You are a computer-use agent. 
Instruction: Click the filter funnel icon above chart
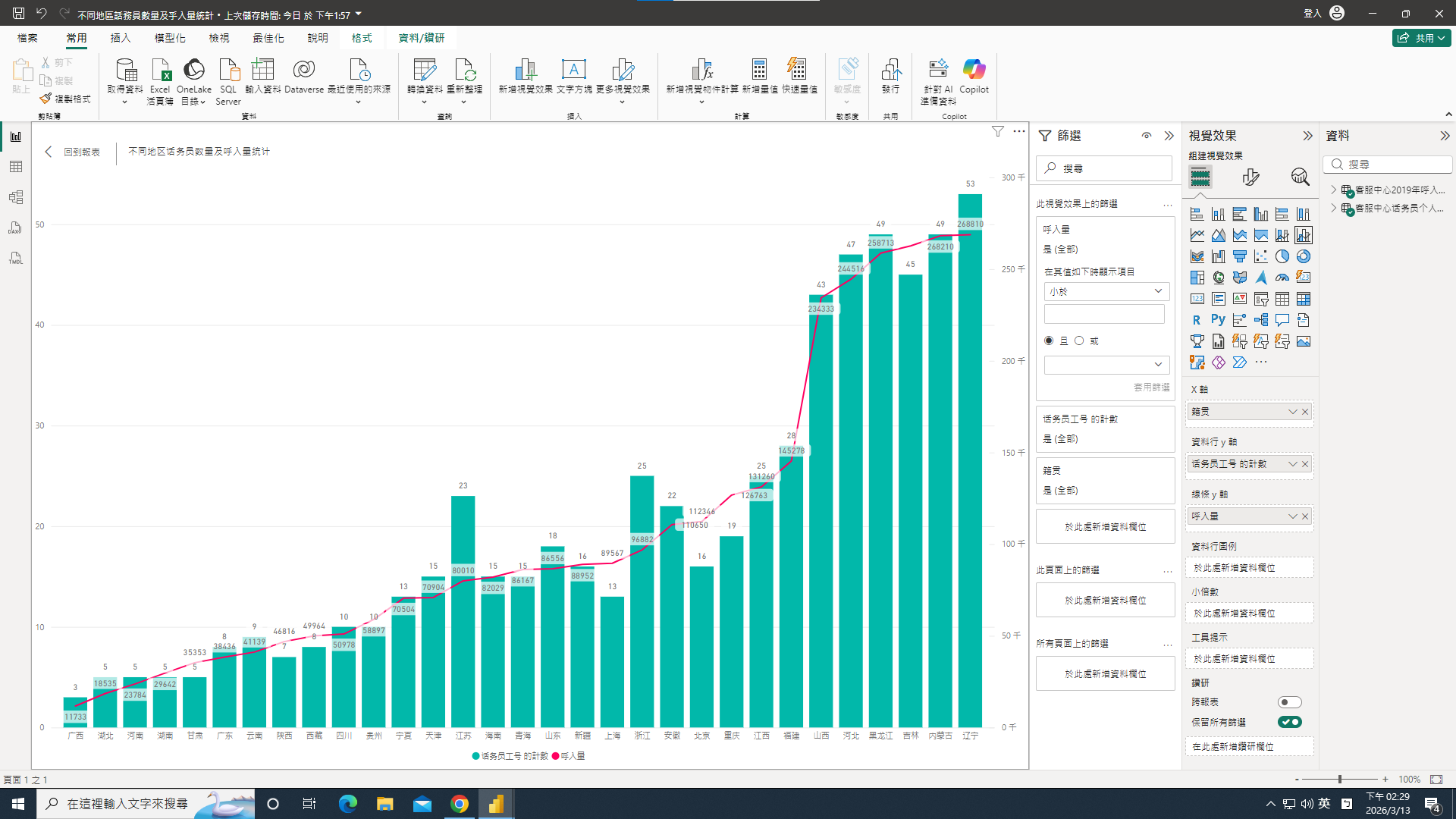(998, 131)
